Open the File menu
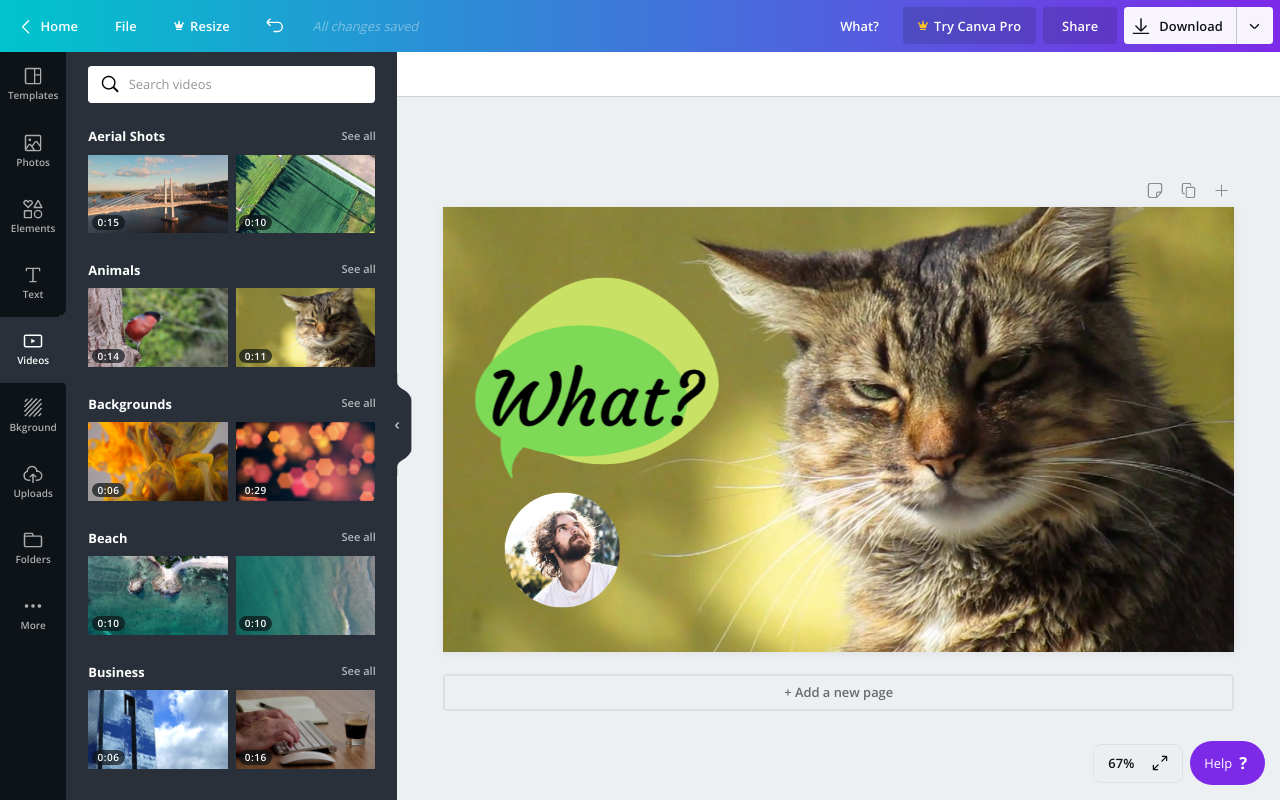The width and height of the screenshot is (1280, 800). point(125,26)
